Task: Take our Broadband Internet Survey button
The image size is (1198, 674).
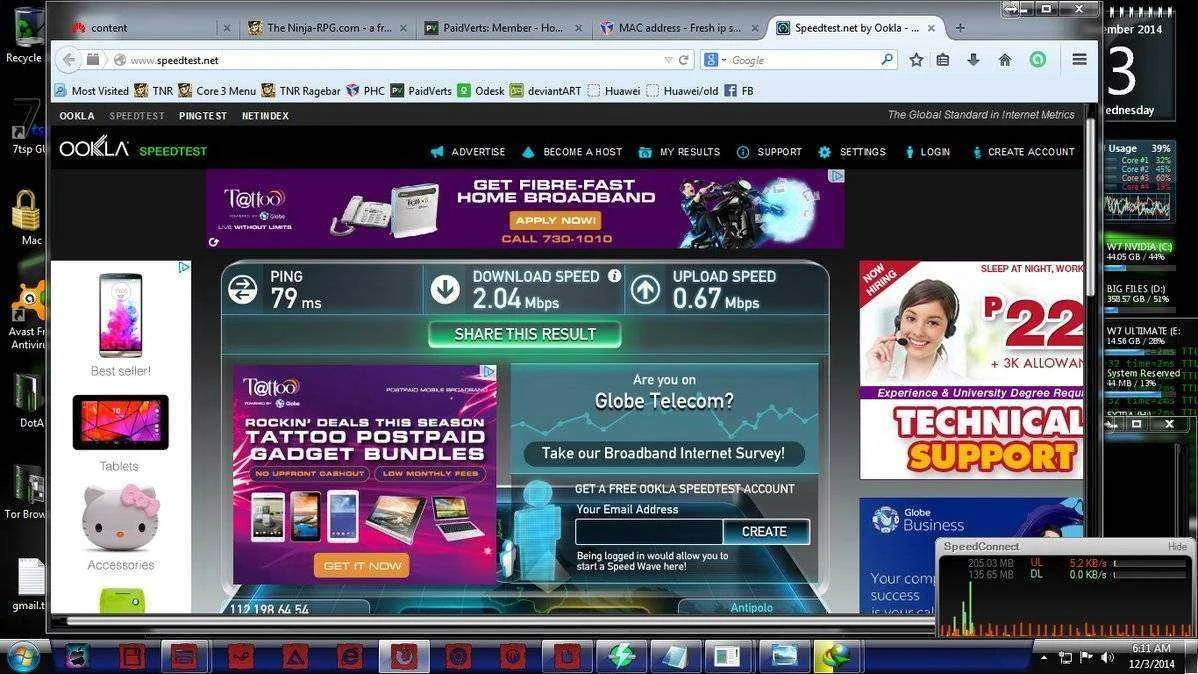Action: pyautogui.click(x=663, y=453)
